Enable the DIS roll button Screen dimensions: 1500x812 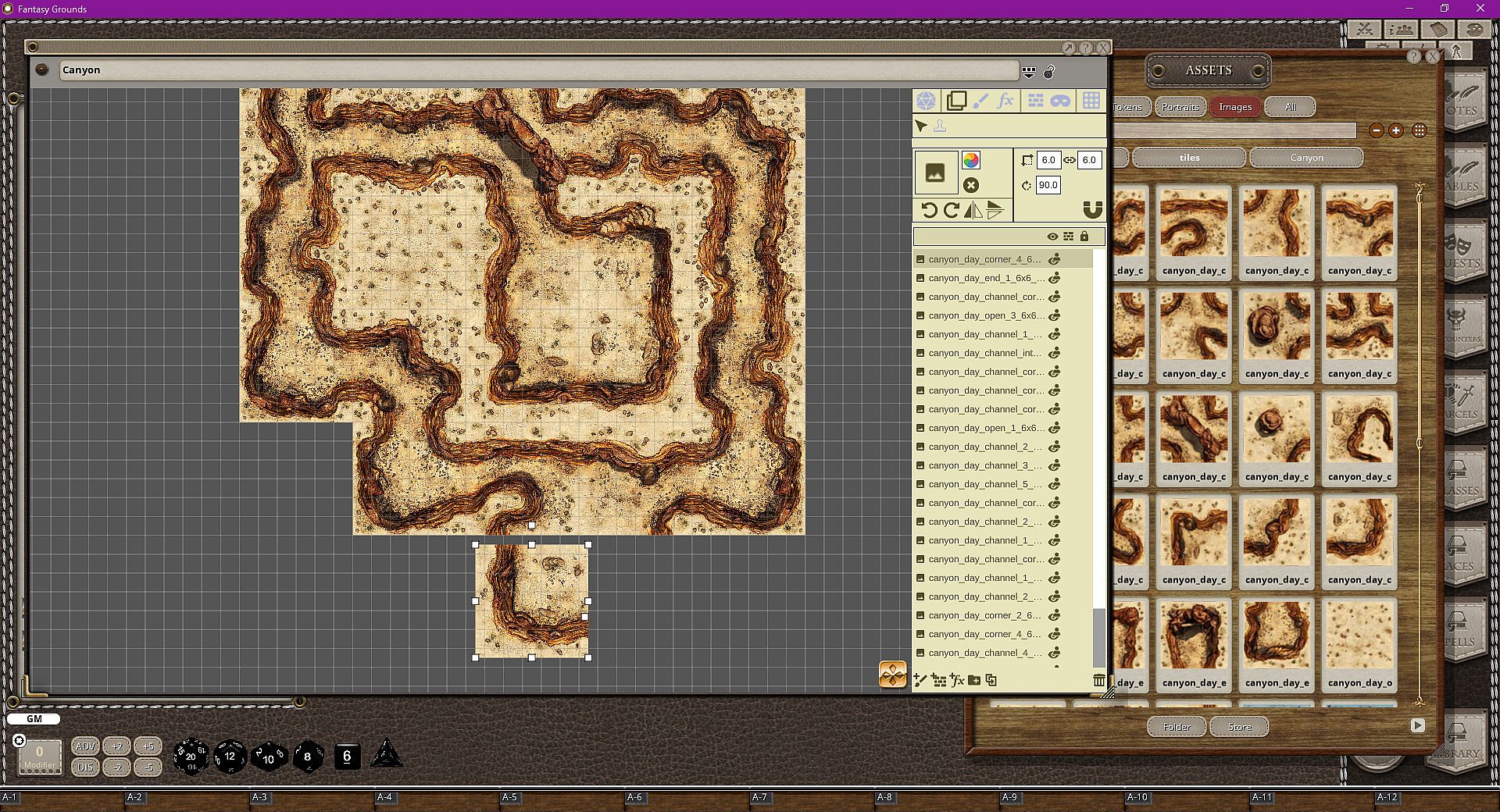[x=85, y=767]
